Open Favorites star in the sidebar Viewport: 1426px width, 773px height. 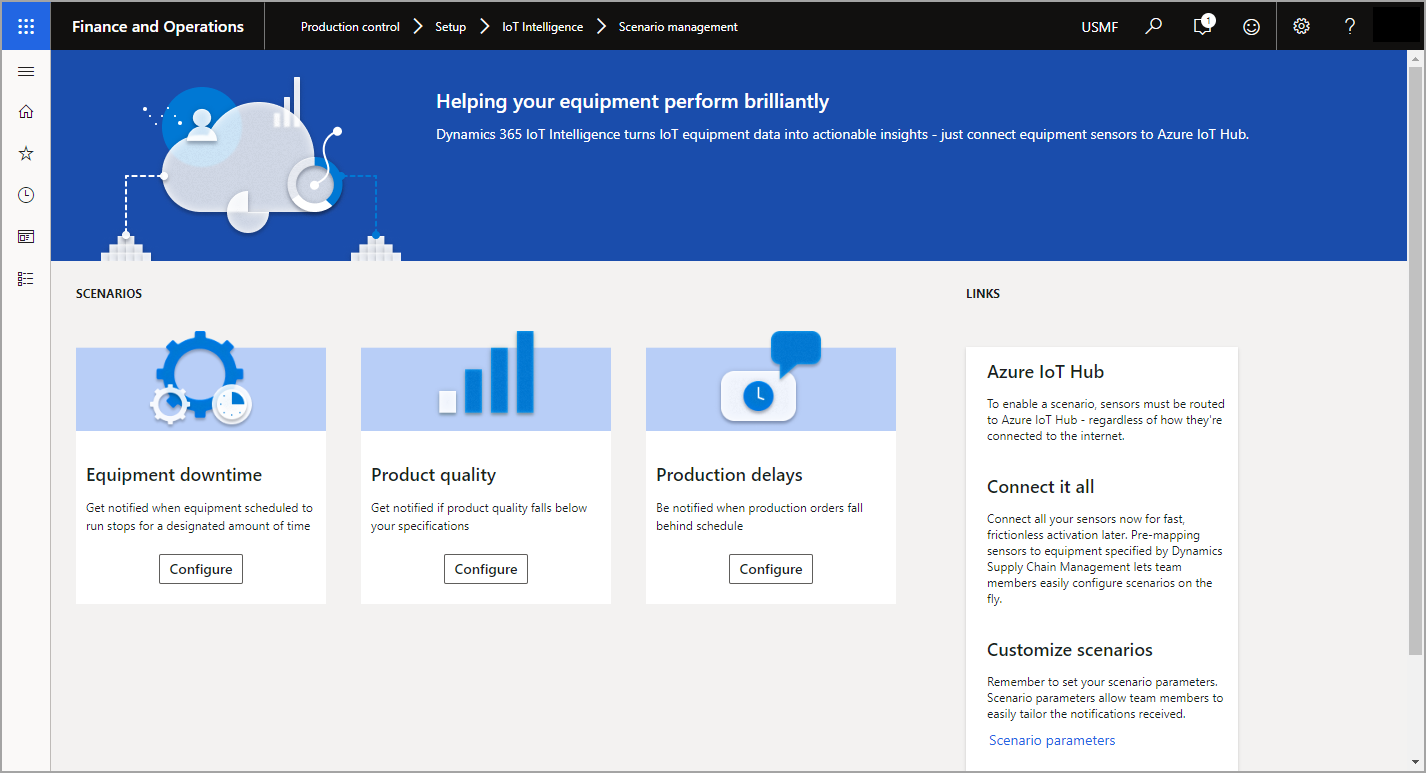(26, 153)
